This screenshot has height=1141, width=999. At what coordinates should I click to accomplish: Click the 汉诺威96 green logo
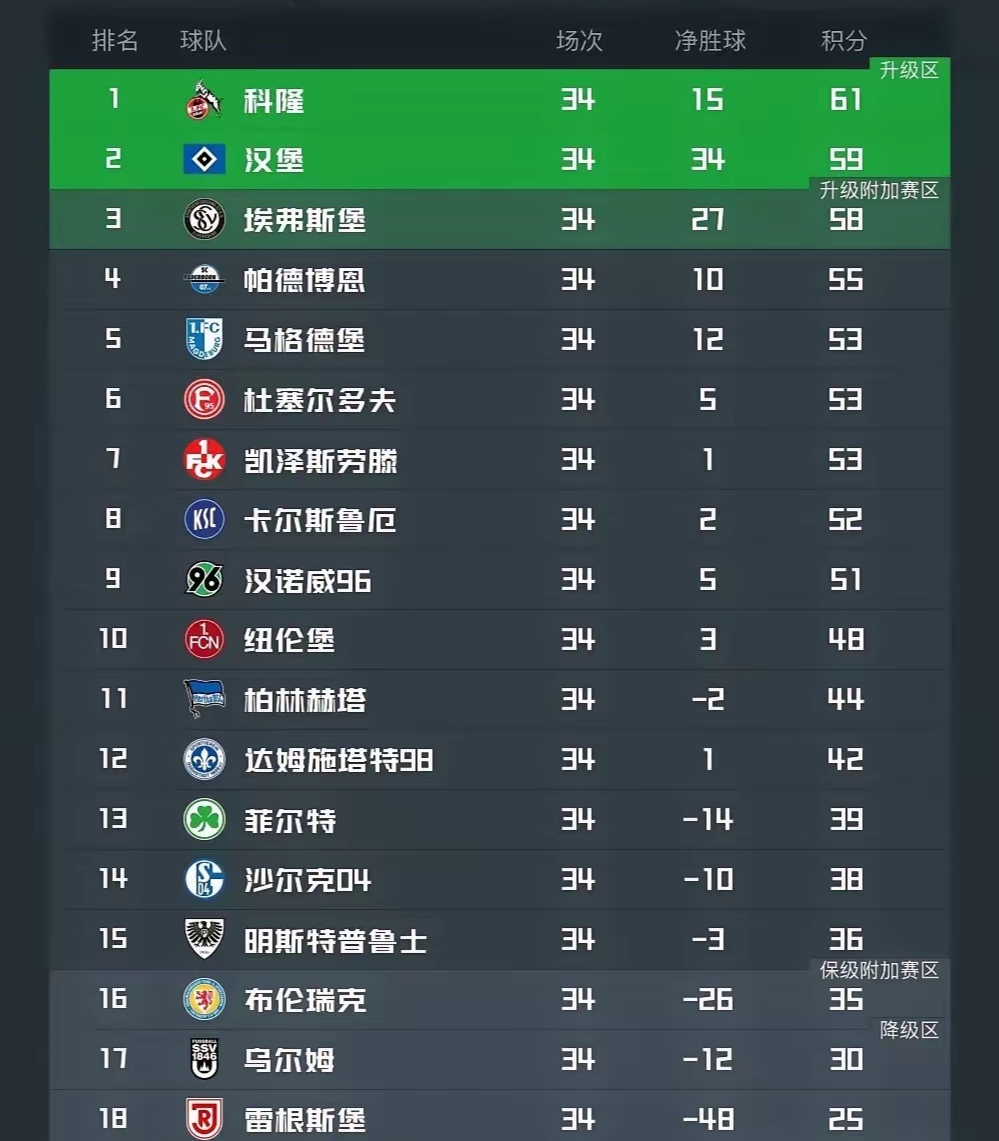(x=204, y=580)
